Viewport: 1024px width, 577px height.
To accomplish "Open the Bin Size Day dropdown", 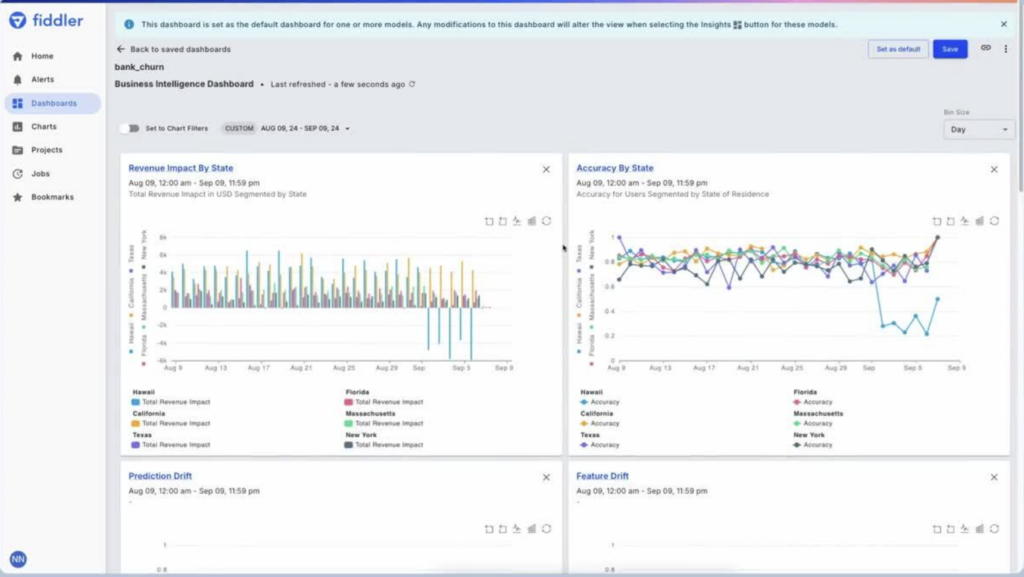I will (x=978, y=129).
